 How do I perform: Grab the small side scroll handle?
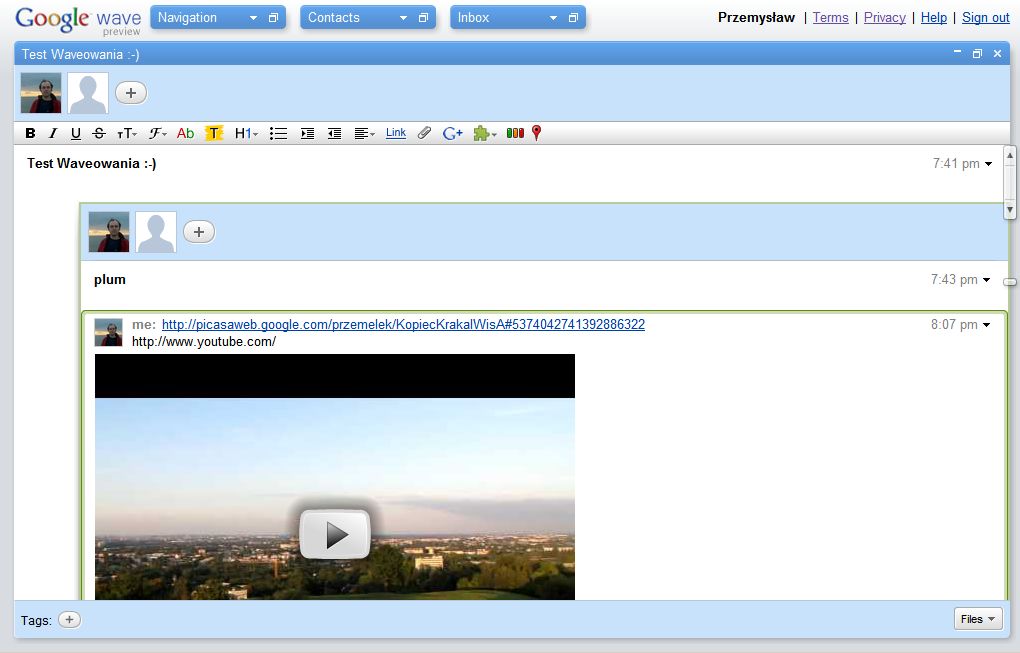[1010, 282]
